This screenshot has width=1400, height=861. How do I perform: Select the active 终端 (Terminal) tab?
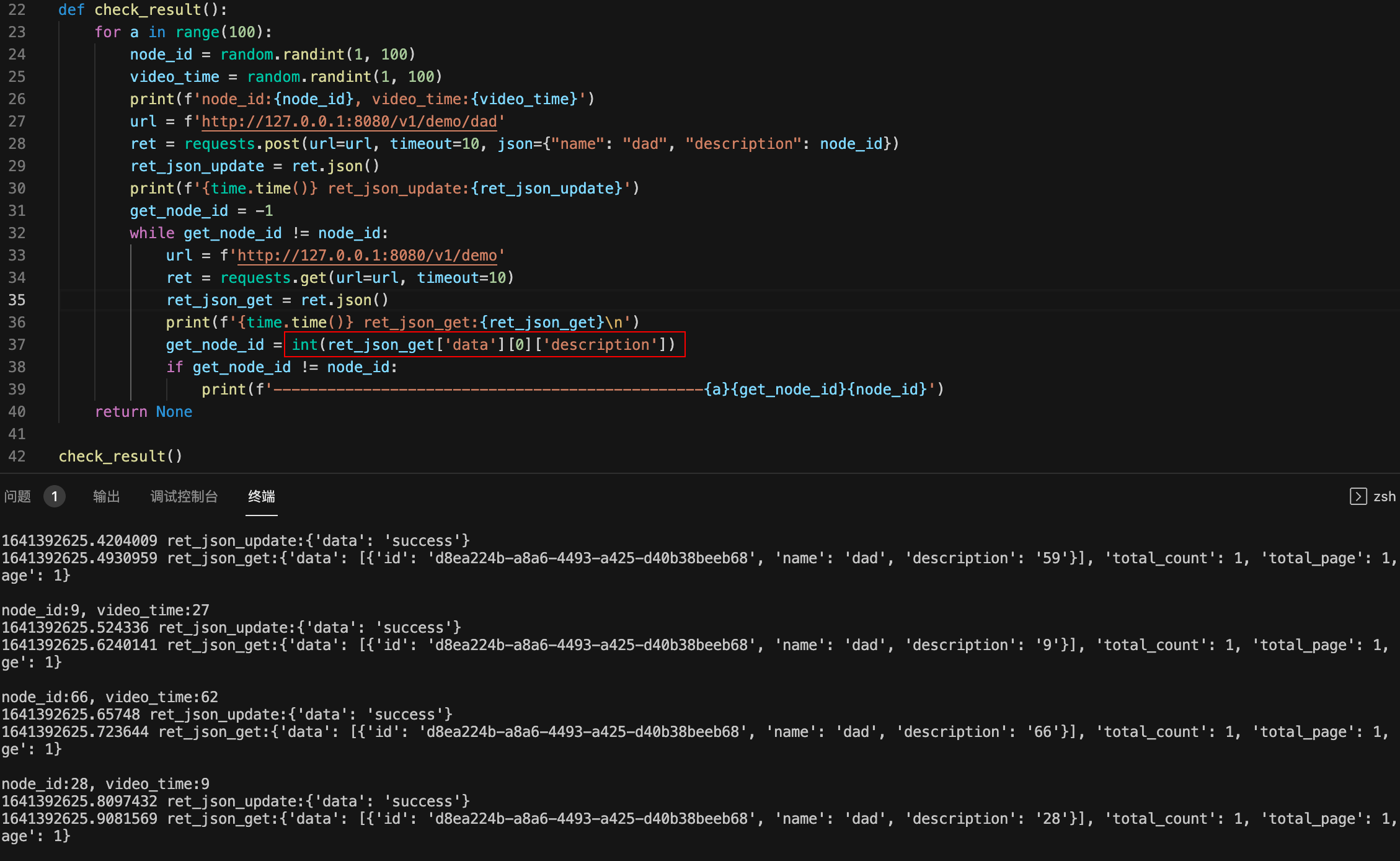(x=261, y=496)
